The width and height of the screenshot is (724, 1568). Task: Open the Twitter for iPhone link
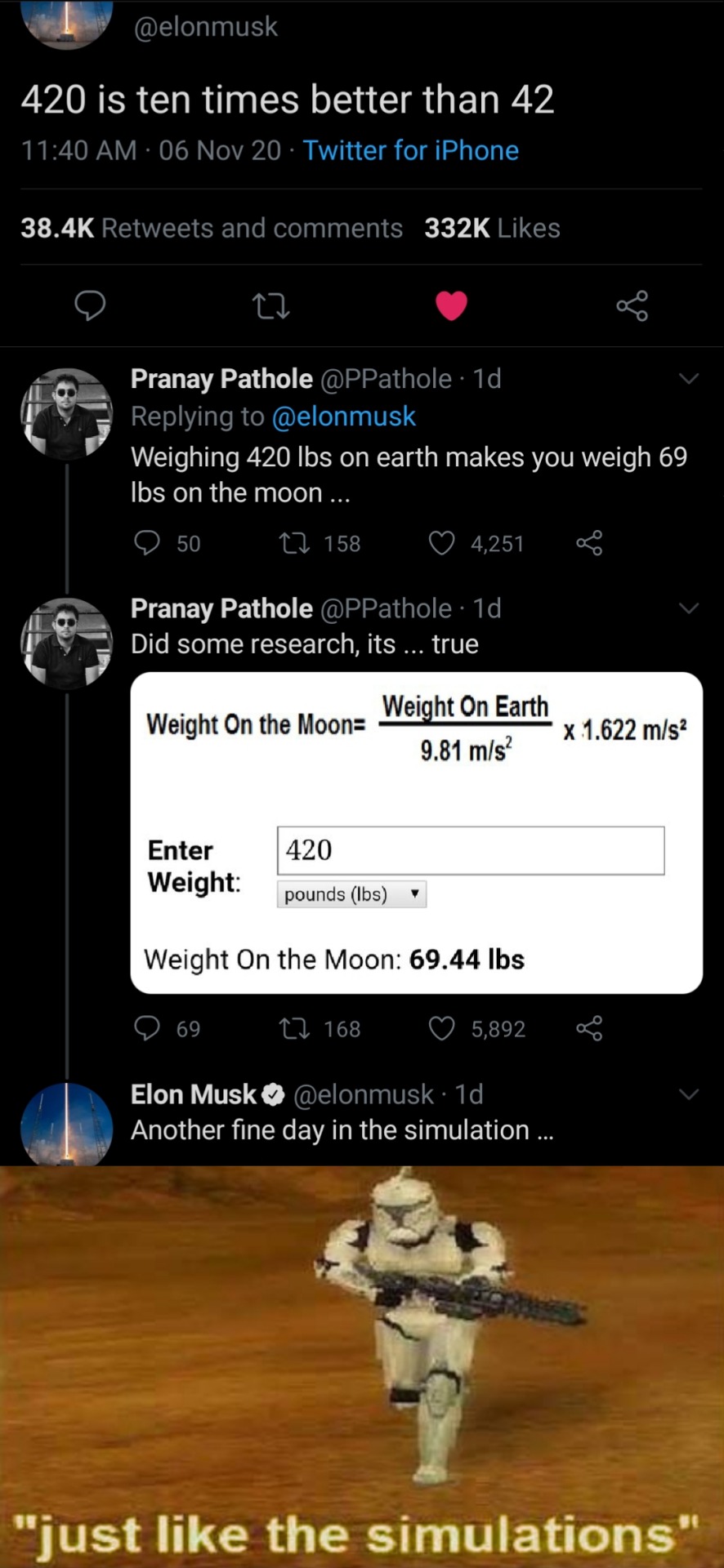410,150
